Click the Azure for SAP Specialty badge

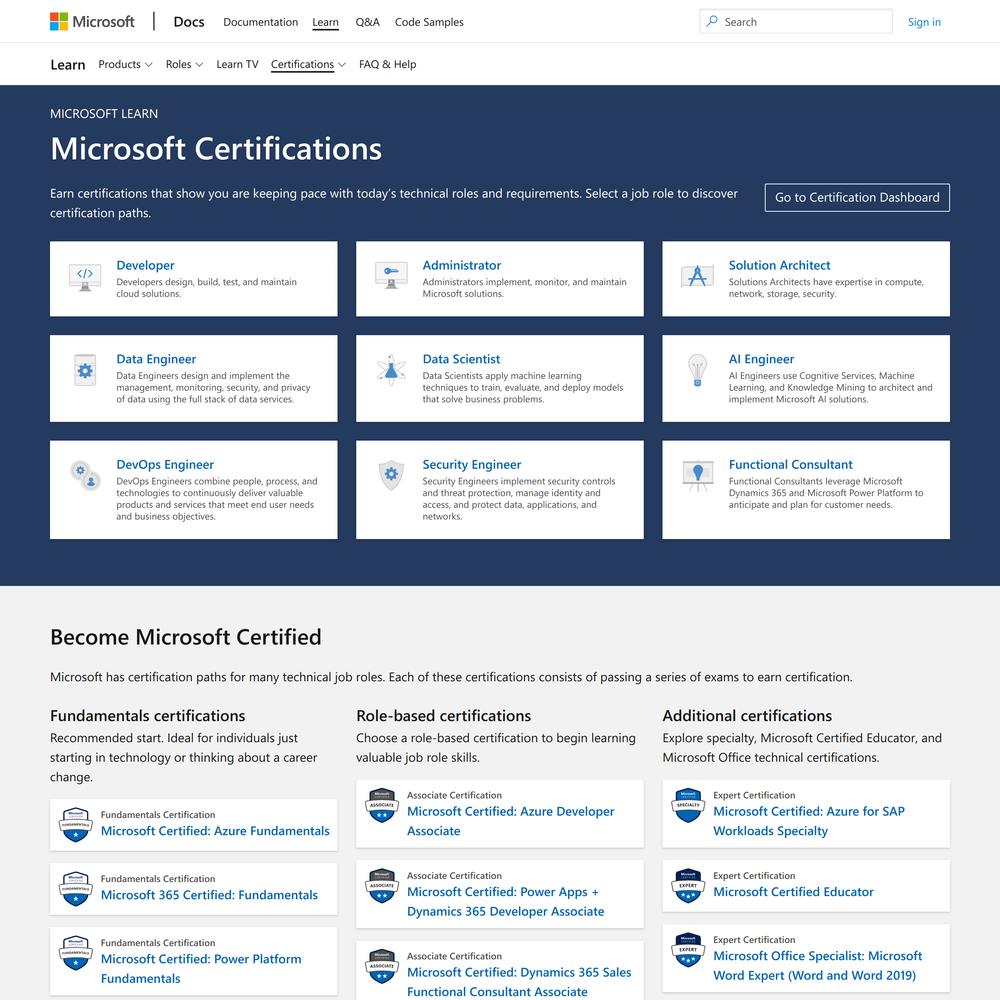coord(688,805)
